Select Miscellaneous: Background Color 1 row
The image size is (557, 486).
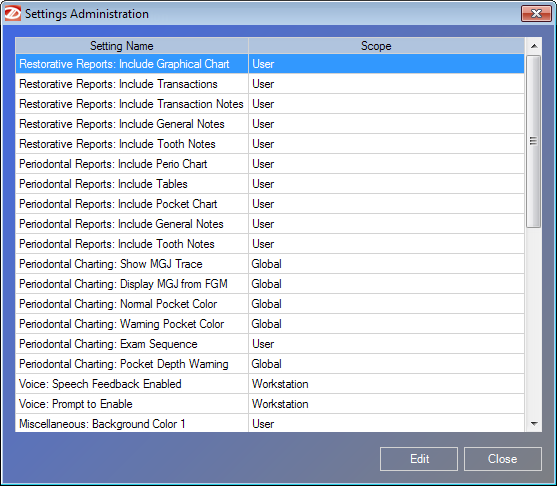[270, 423]
